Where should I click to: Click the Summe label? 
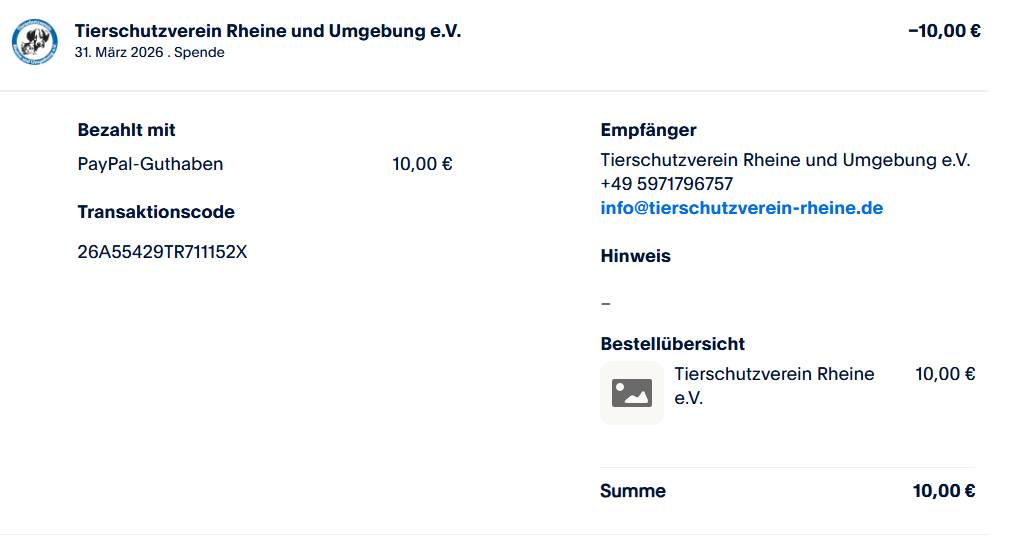632,491
